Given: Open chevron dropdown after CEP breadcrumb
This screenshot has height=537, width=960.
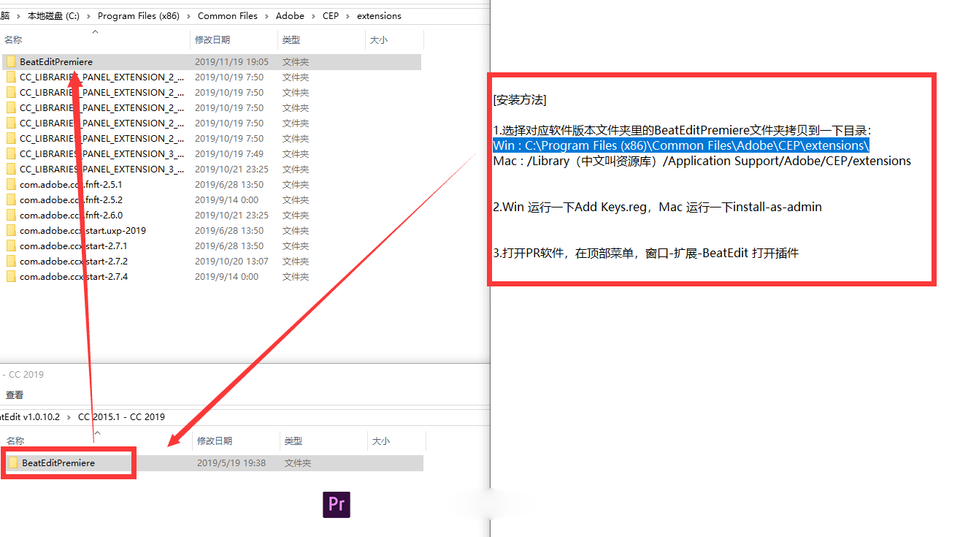Looking at the screenshot, I should [x=348, y=16].
